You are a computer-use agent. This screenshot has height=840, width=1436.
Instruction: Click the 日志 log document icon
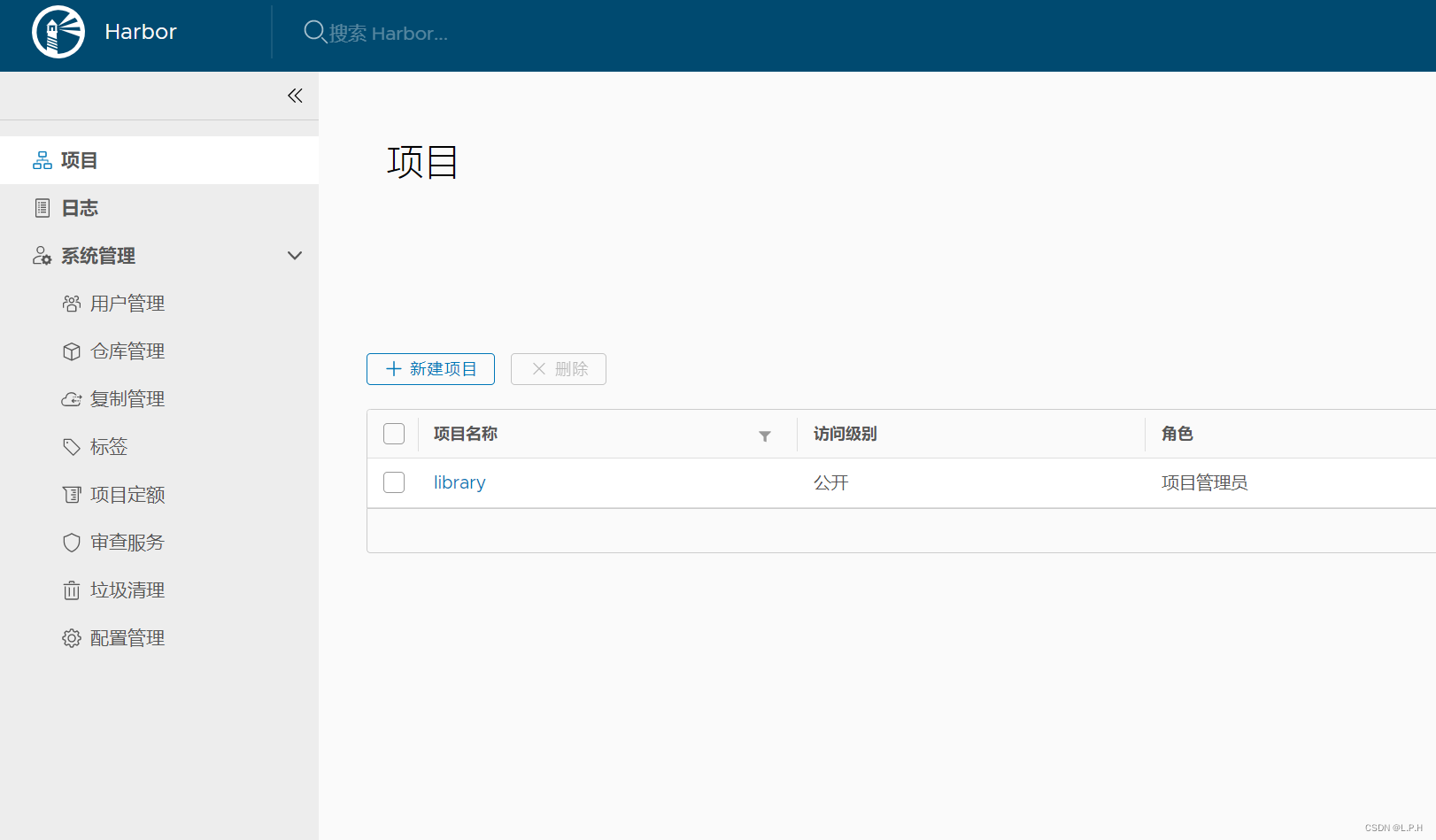(x=42, y=208)
